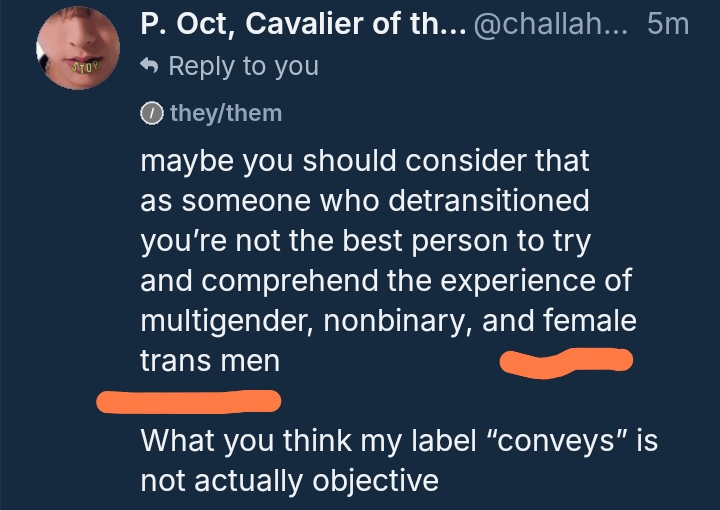Click the pronouns badge icon
720x510 pixels.
[150, 114]
